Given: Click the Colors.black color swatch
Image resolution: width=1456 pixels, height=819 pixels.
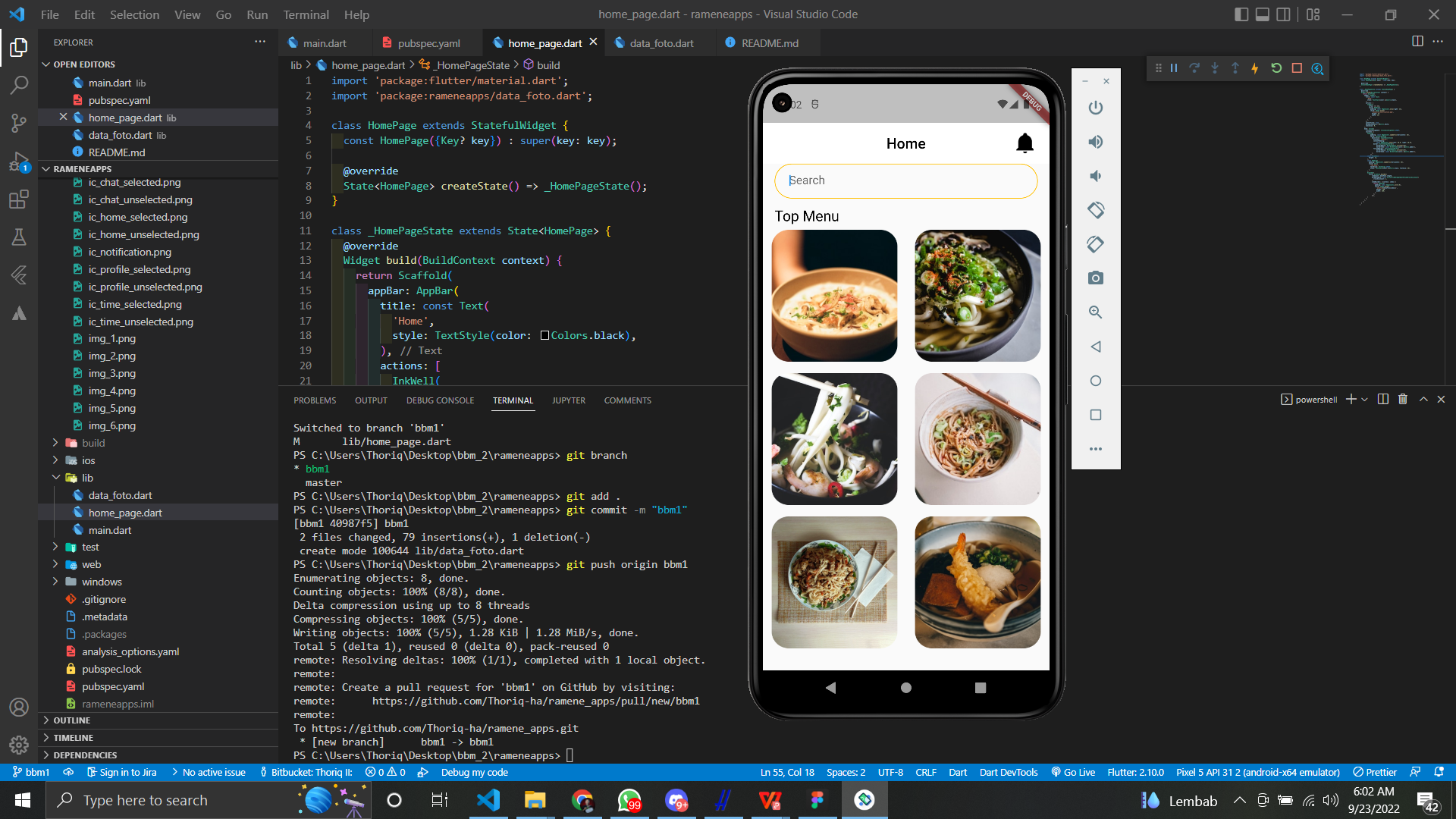Looking at the screenshot, I should point(544,335).
